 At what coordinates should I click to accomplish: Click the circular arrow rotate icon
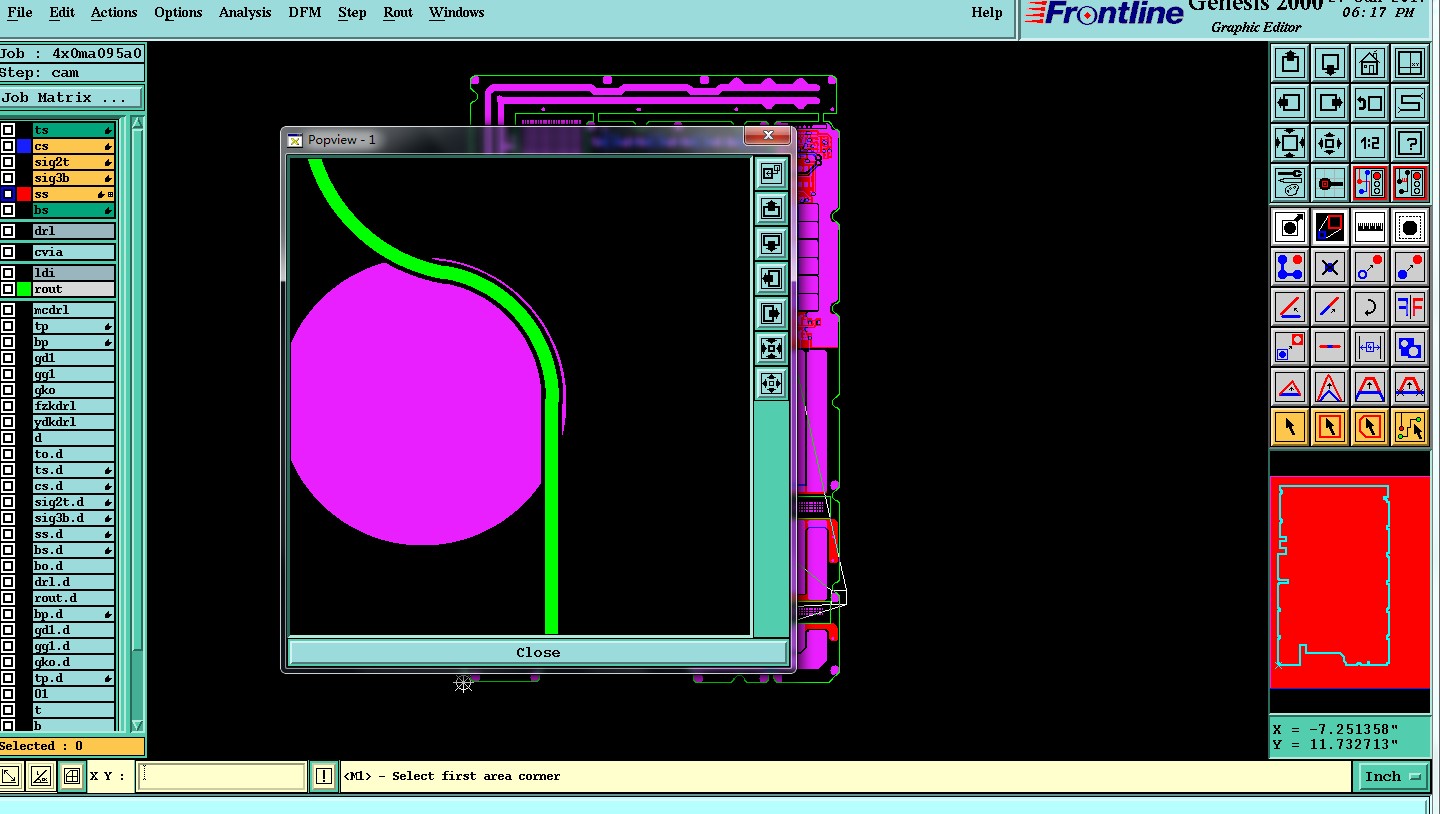[x=1370, y=307]
